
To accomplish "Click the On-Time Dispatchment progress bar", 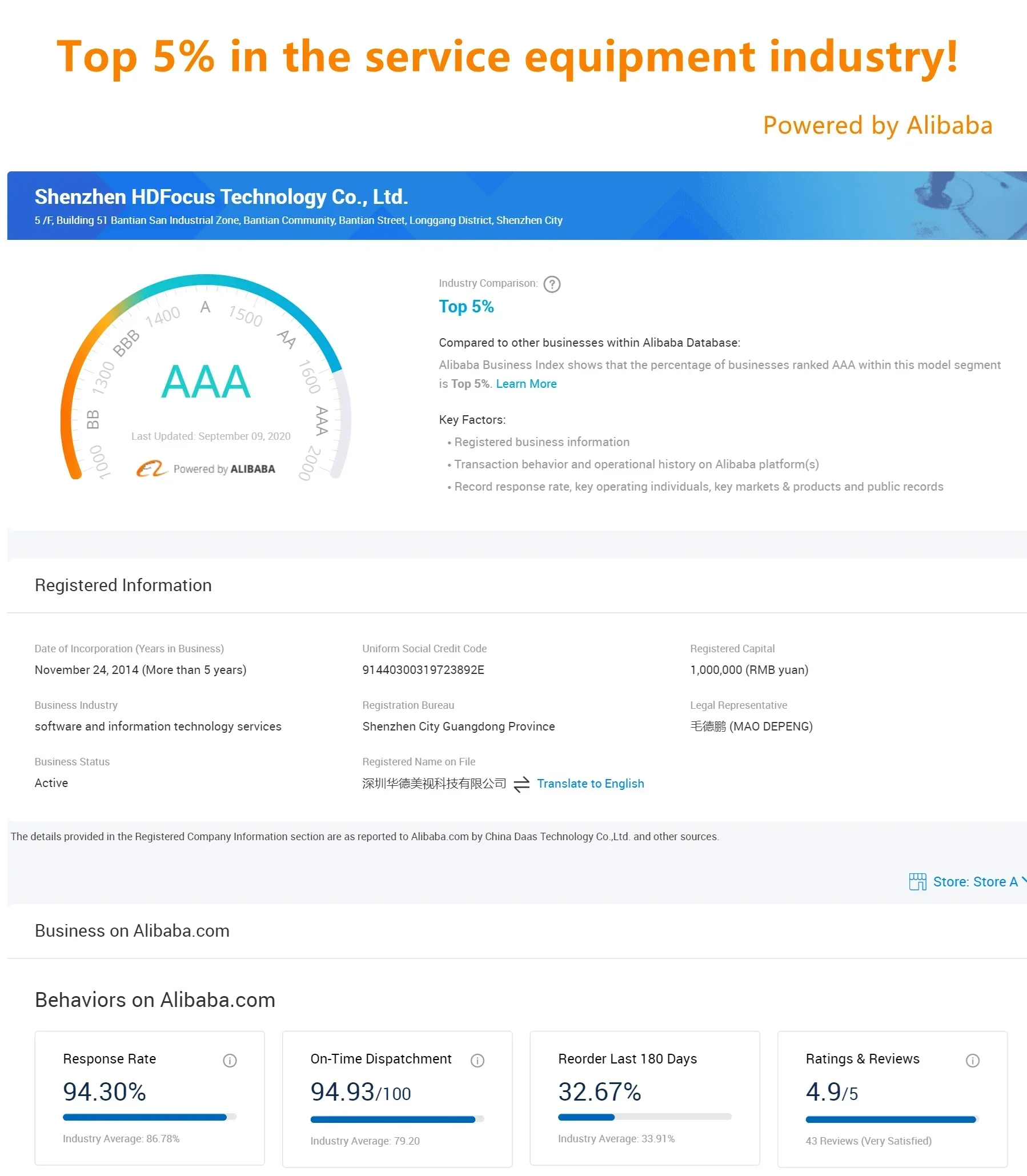I will click(396, 1119).
